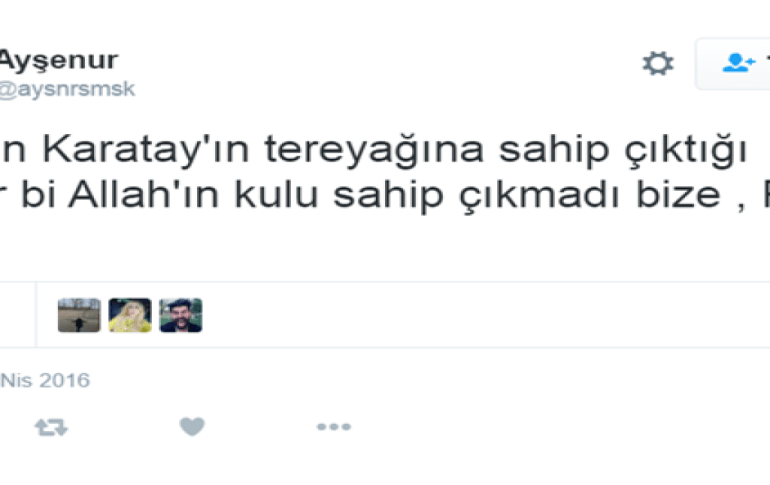Click the tweet line starting bi Allah'ın kulu
Screen dimensions: 770x485
click(x=385, y=195)
